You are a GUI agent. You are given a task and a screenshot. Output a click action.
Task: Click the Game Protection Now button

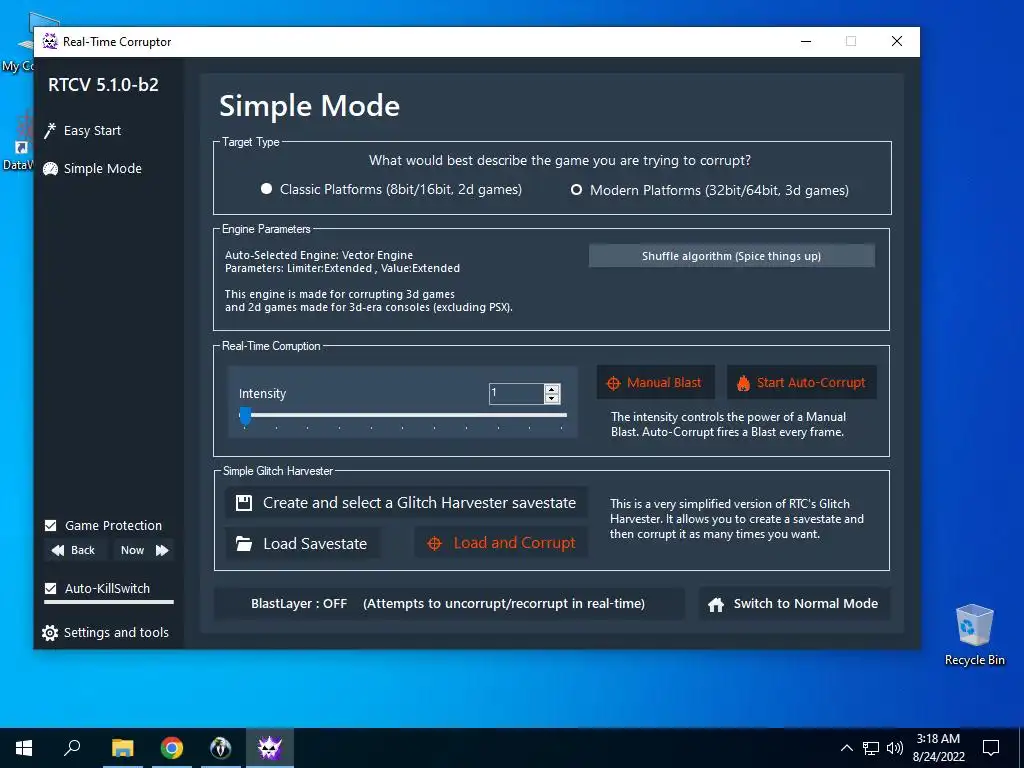pos(144,551)
